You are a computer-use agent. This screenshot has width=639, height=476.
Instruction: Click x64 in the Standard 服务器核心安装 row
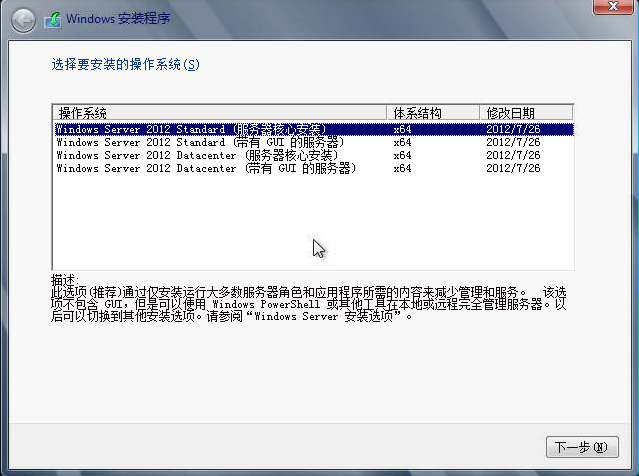(402, 129)
